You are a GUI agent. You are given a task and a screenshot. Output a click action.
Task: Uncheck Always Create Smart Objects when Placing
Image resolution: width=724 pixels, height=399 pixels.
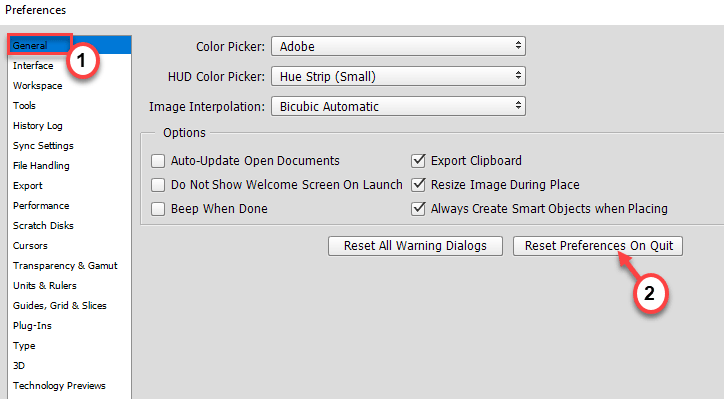click(x=418, y=209)
